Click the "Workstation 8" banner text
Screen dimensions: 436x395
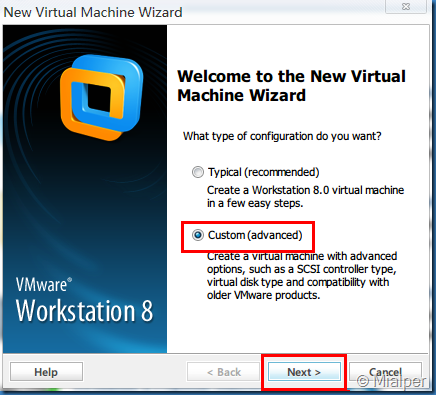point(84,311)
